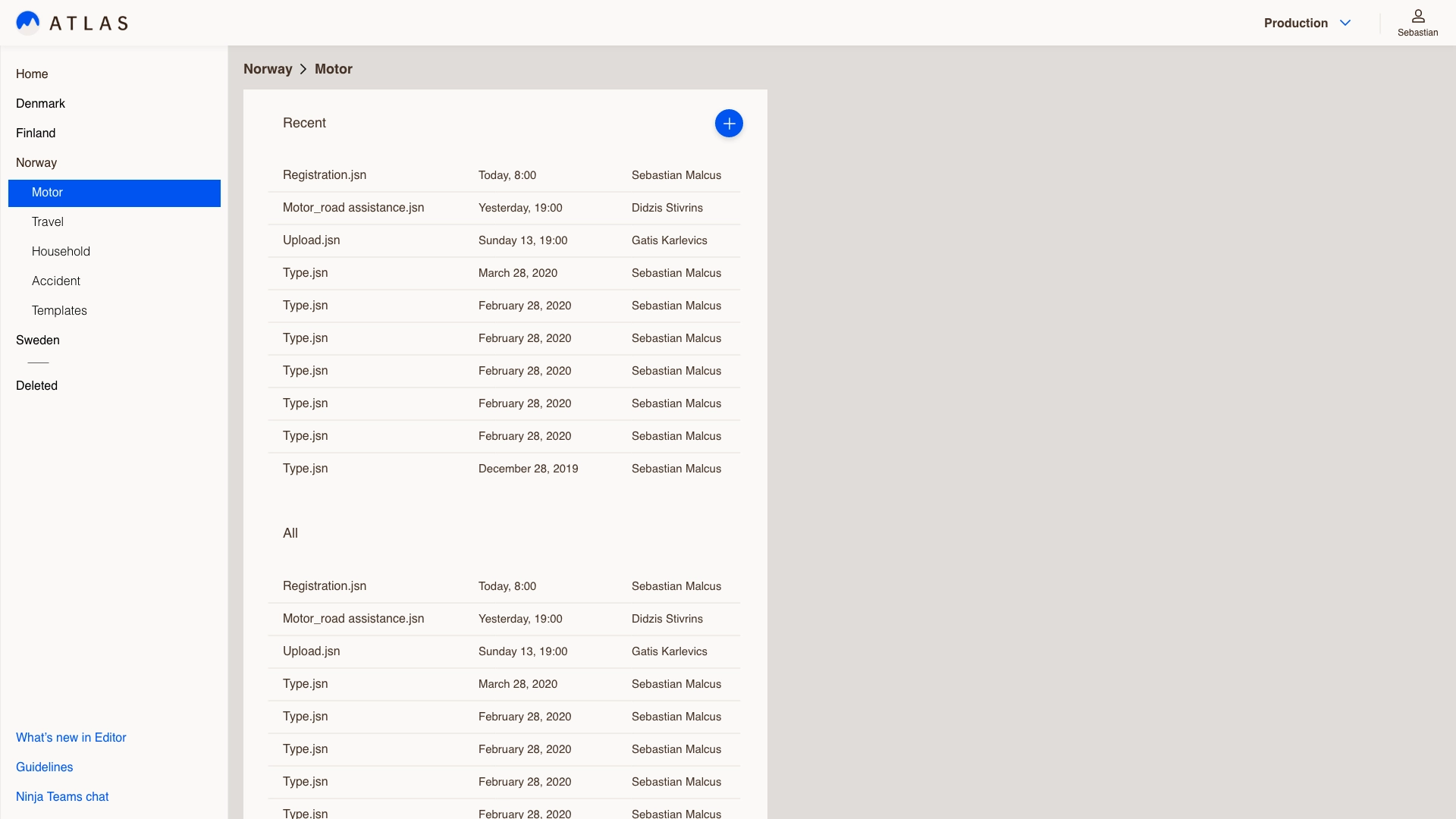This screenshot has height=819, width=1456.
Task: Click Didzis Stivrins in the Recent list
Action: tap(667, 208)
